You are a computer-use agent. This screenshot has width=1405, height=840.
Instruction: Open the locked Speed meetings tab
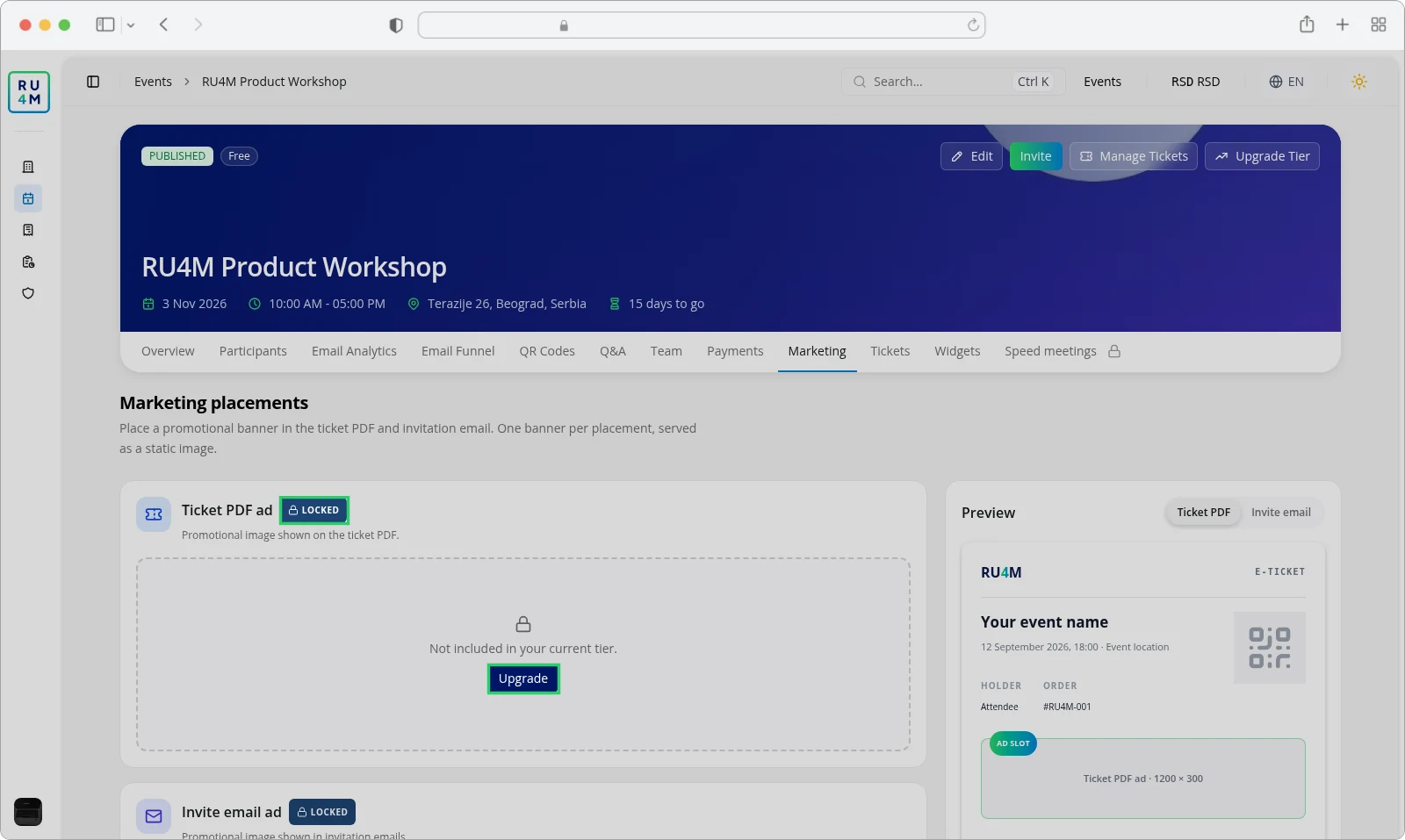point(1063,351)
